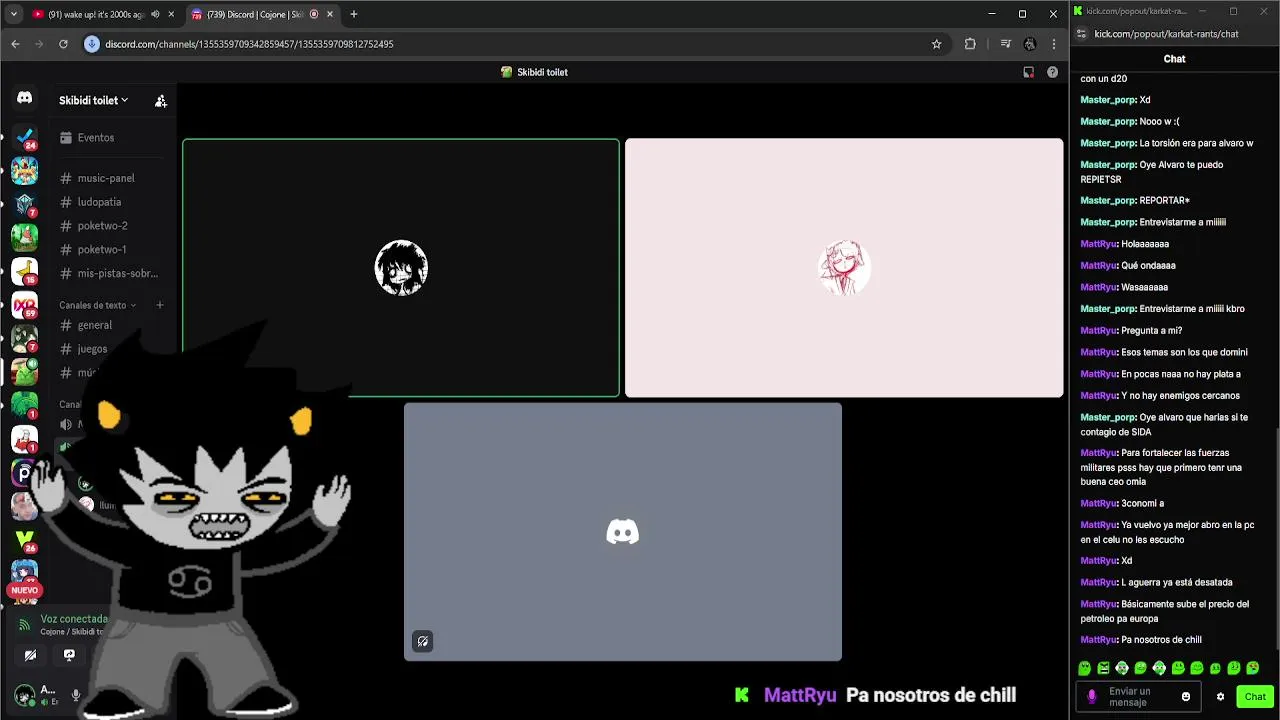Viewport: 1280px width, 720px height.
Task: Open the invite-members icon beside Skibidi toilet
Action: coord(160,100)
